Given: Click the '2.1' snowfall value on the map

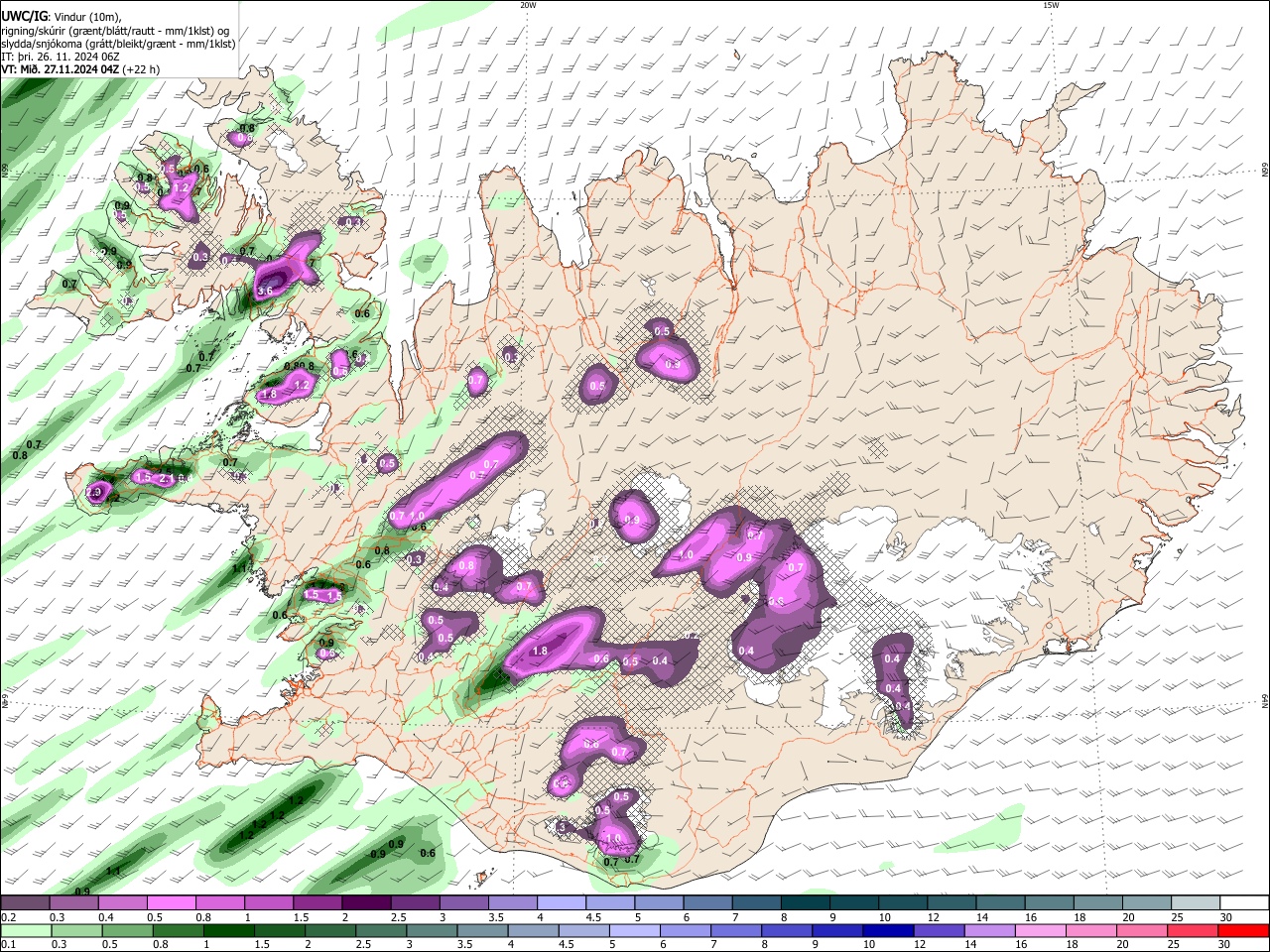Looking at the screenshot, I should pyautogui.click(x=167, y=479).
